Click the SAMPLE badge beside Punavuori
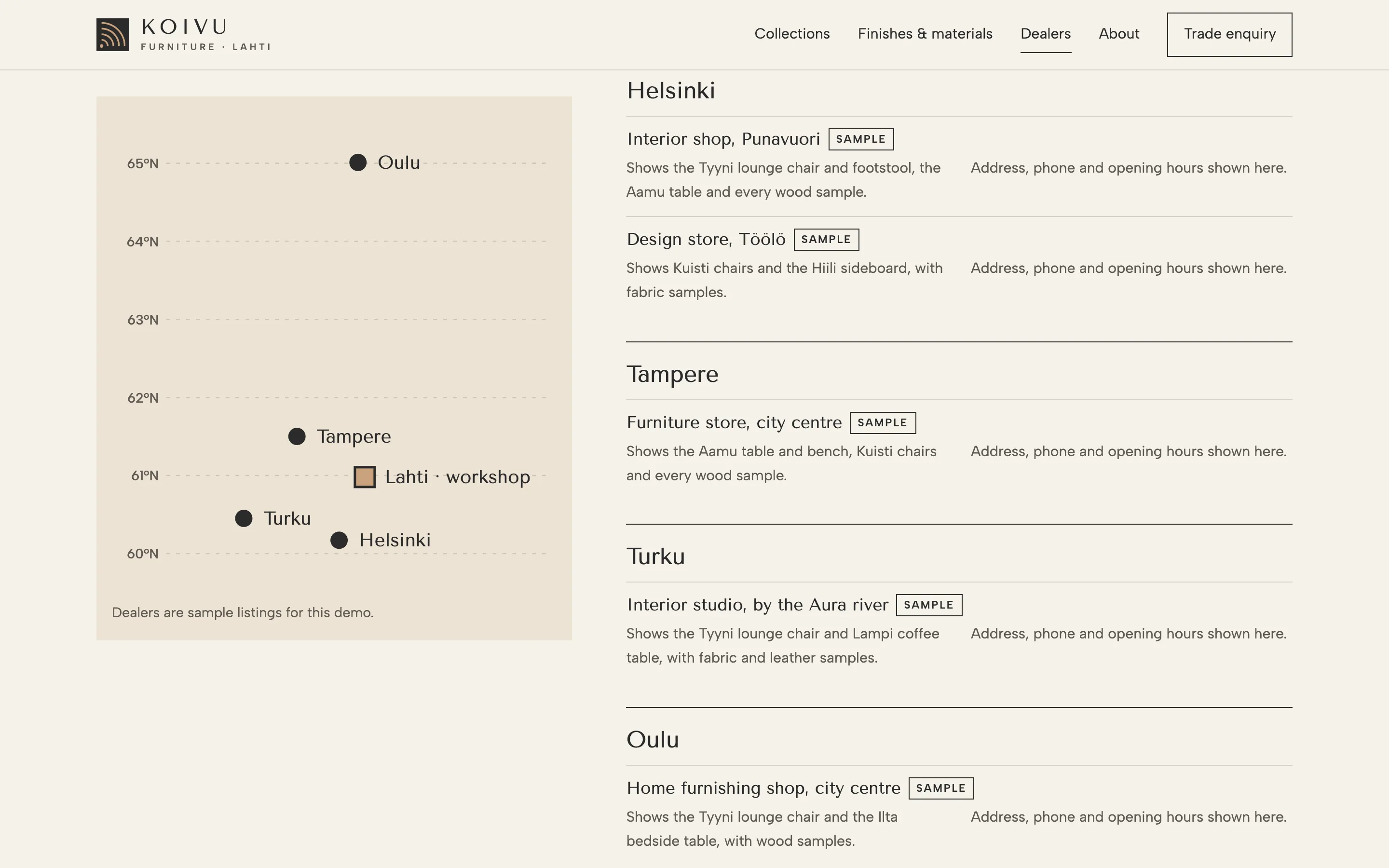This screenshot has height=868, width=1389. tap(861, 139)
